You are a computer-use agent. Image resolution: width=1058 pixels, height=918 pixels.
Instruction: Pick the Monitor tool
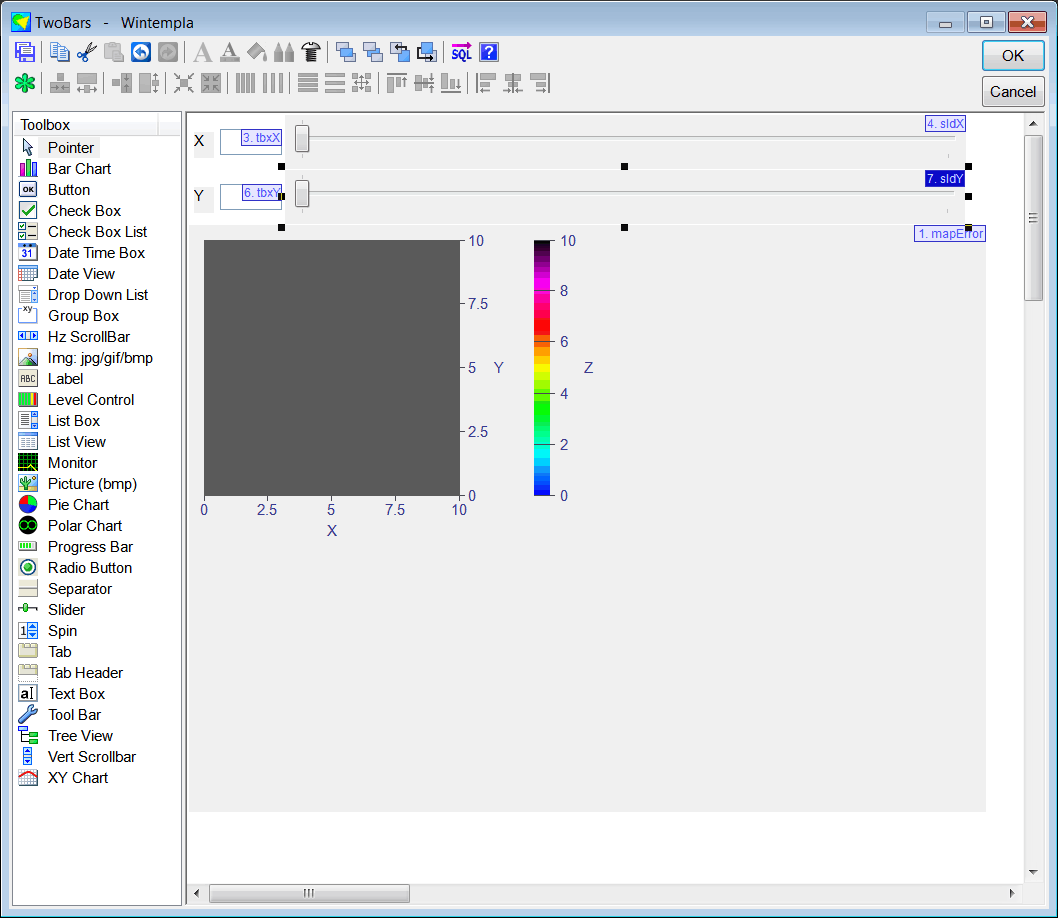72,463
